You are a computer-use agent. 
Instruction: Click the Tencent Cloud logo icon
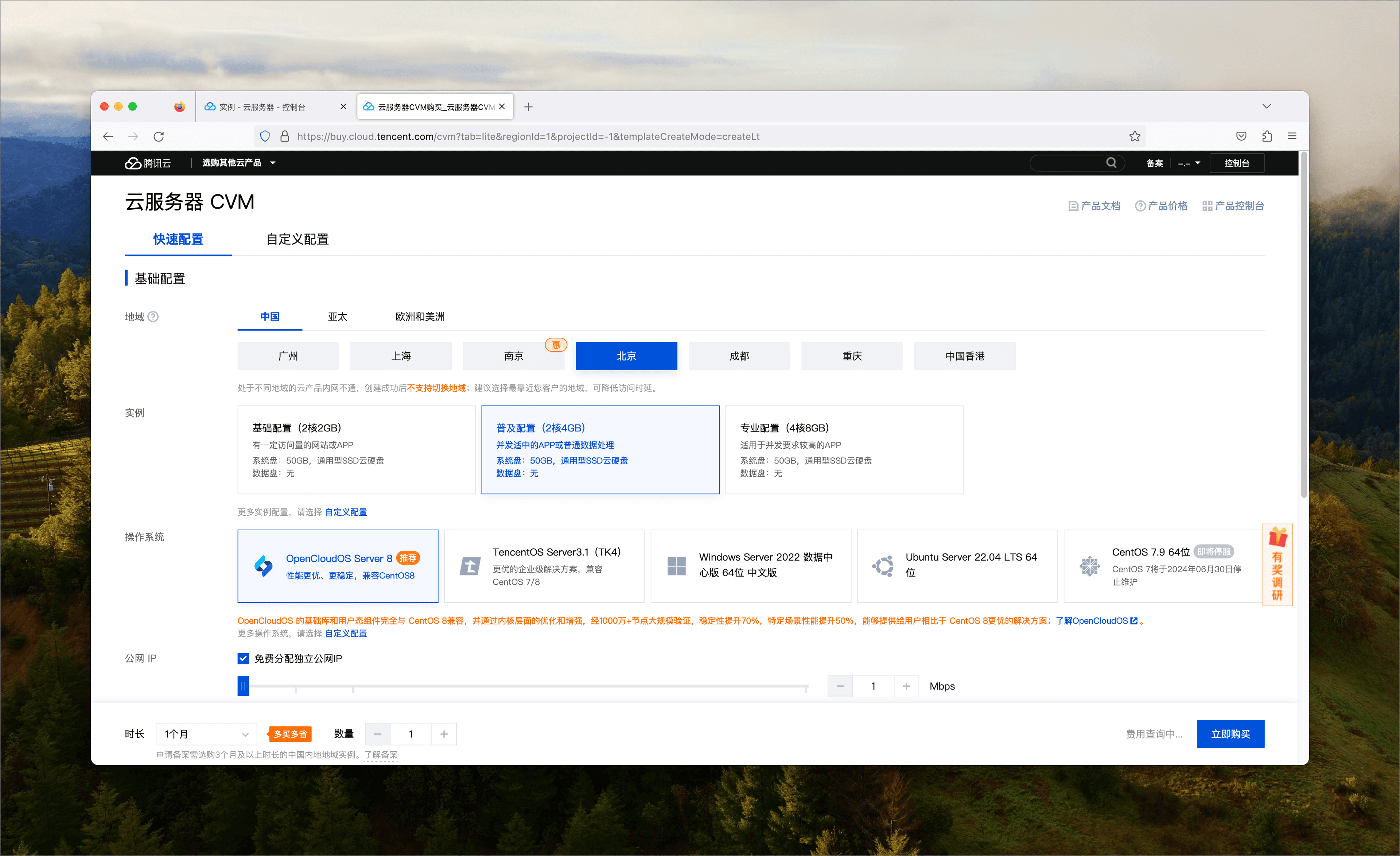tap(133, 163)
